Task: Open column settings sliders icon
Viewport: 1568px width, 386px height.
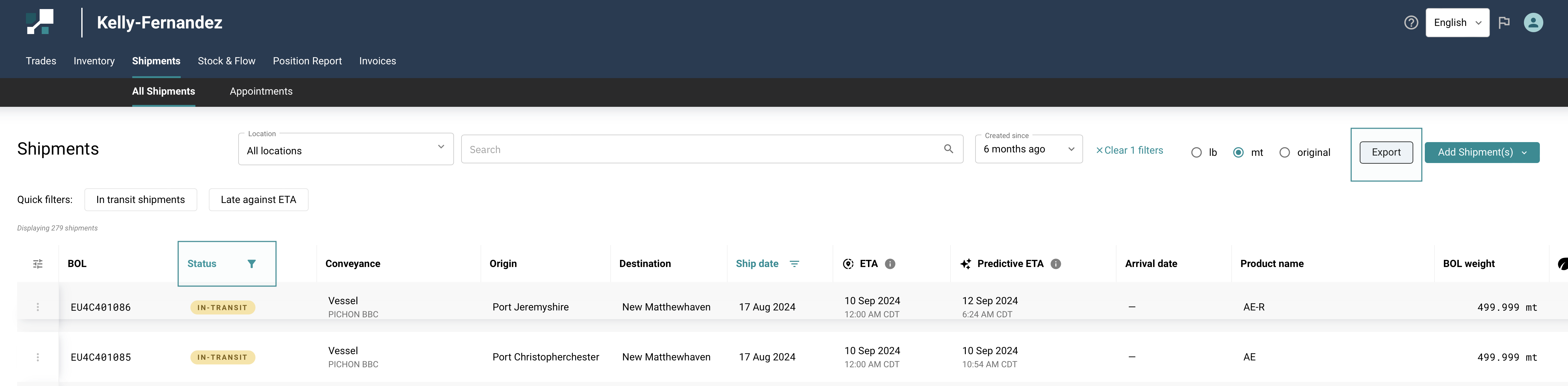Action: click(x=38, y=264)
